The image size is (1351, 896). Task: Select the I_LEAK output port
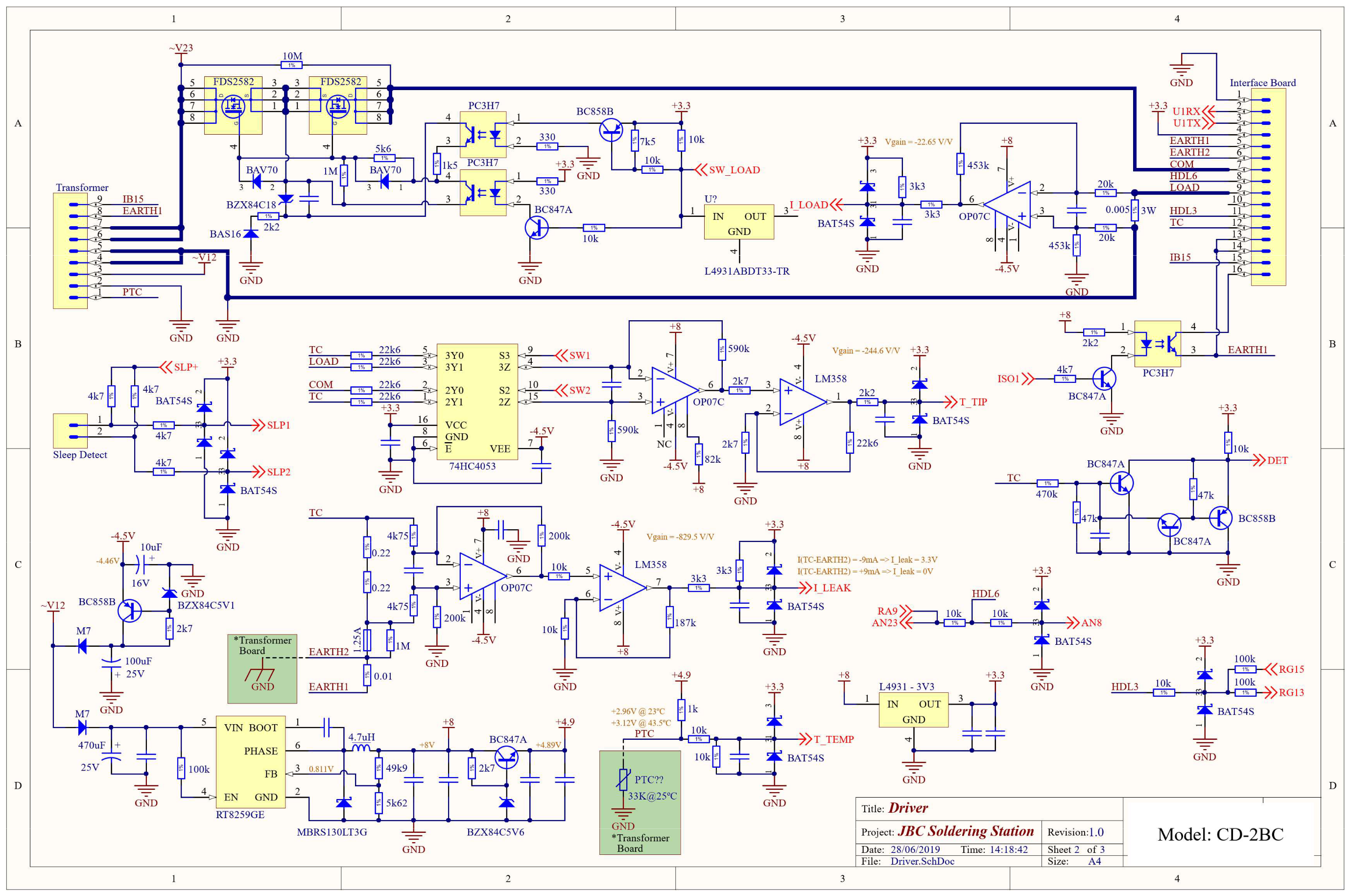point(825,588)
